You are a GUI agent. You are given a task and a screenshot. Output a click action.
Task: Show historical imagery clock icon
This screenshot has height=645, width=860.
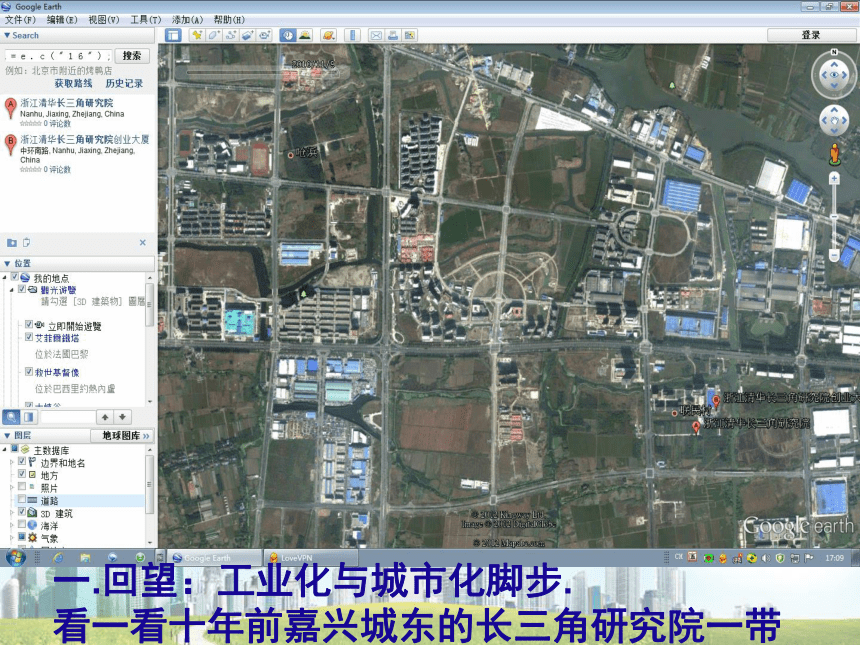[x=287, y=36]
